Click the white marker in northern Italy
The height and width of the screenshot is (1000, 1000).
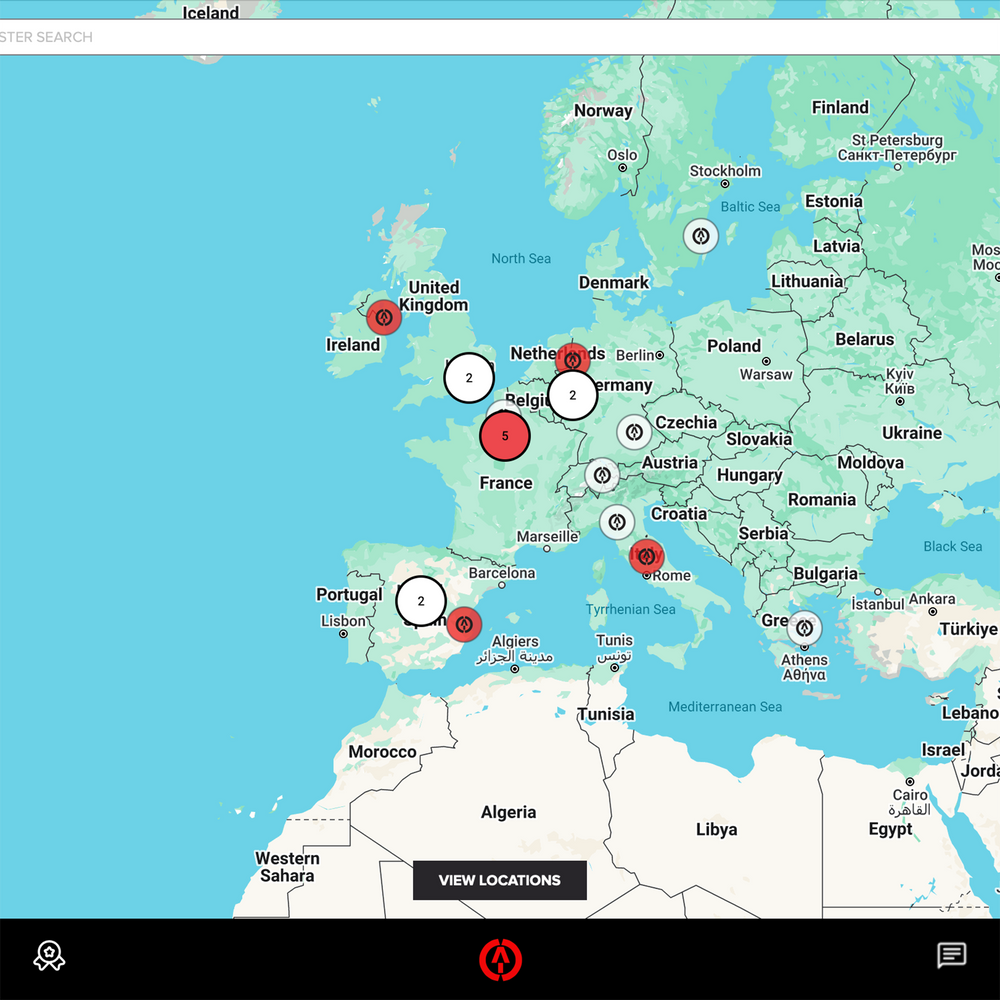tap(617, 521)
